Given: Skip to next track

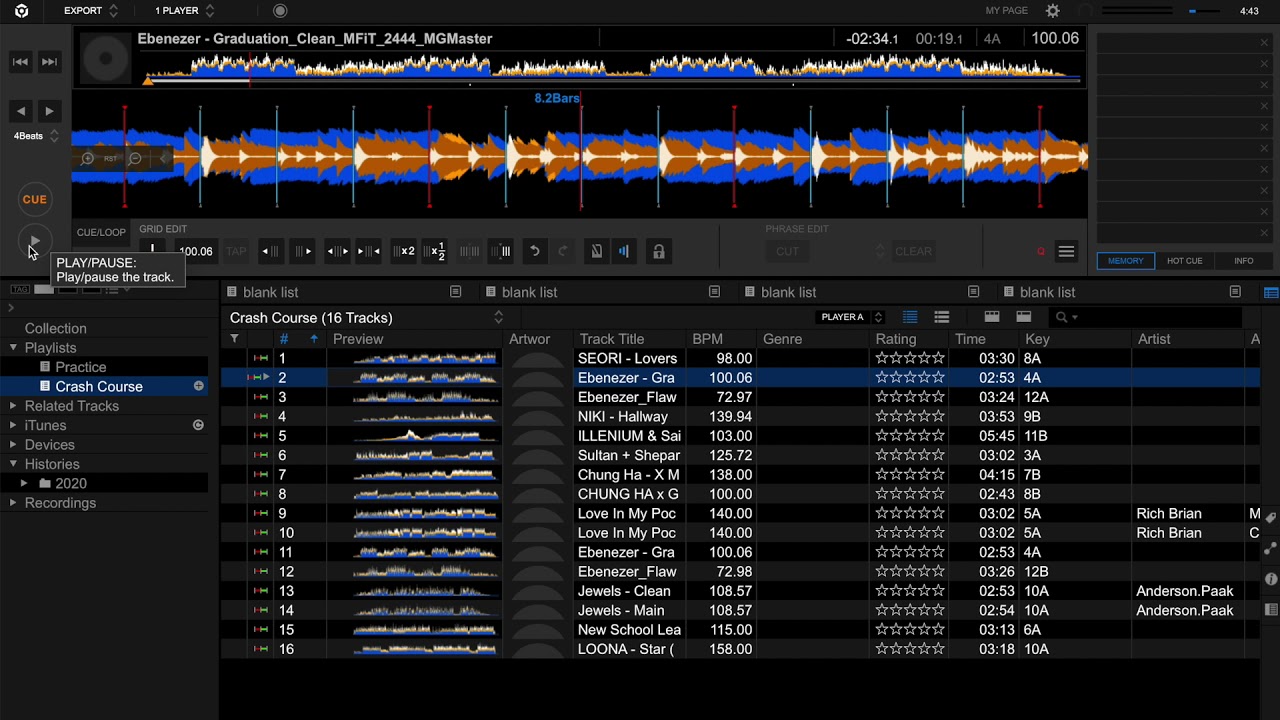Looking at the screenshot, I should click(49, 62).
